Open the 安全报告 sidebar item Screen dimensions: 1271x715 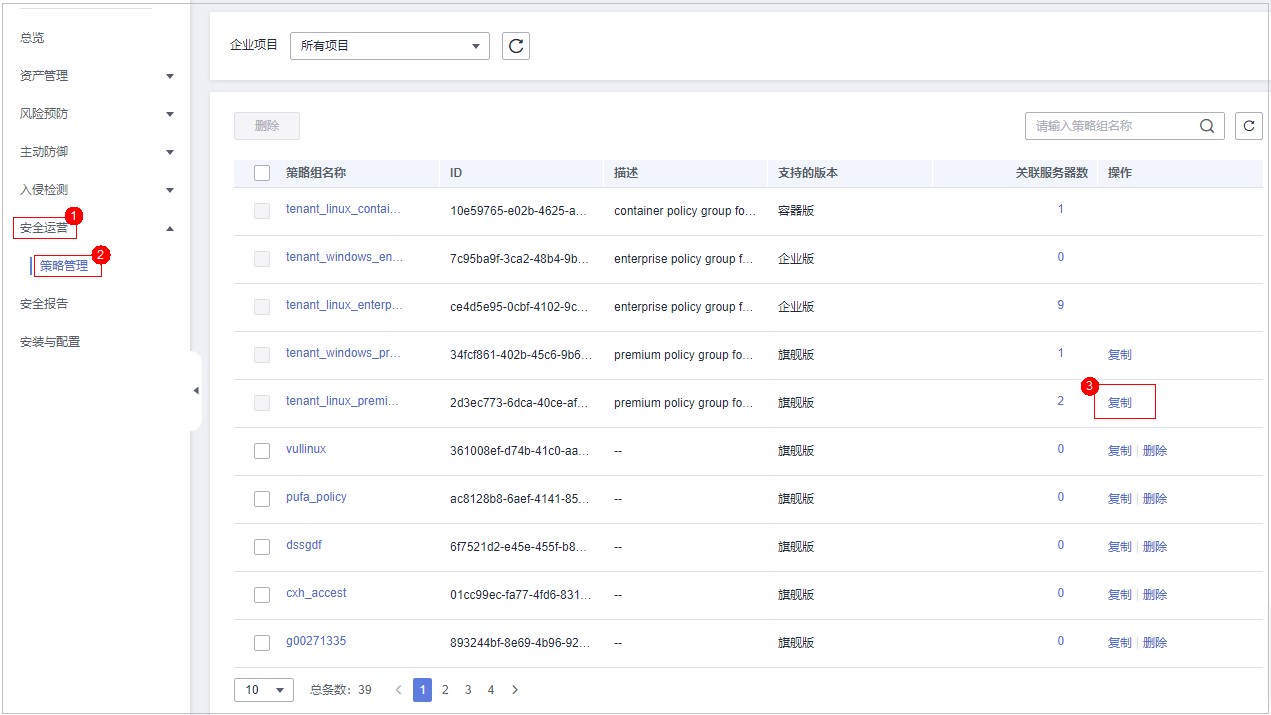click(x=44, y=304)
